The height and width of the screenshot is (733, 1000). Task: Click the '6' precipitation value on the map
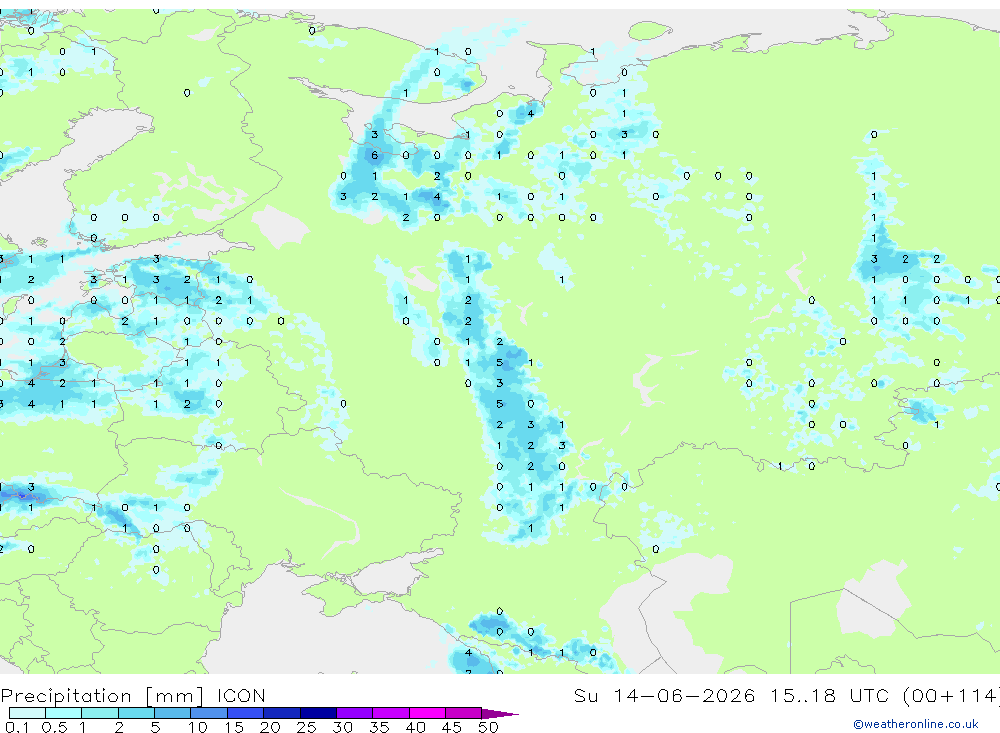pos(374,155)
